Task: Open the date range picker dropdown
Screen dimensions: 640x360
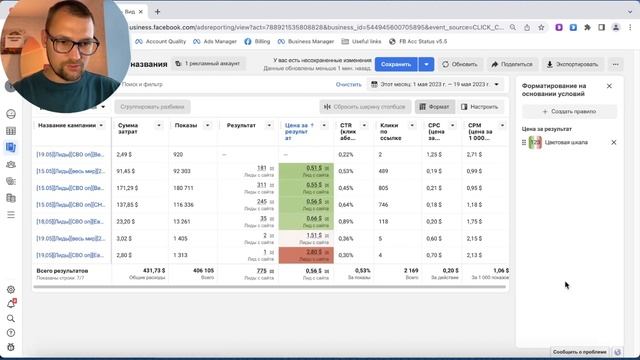Action: tap(435, 84)
